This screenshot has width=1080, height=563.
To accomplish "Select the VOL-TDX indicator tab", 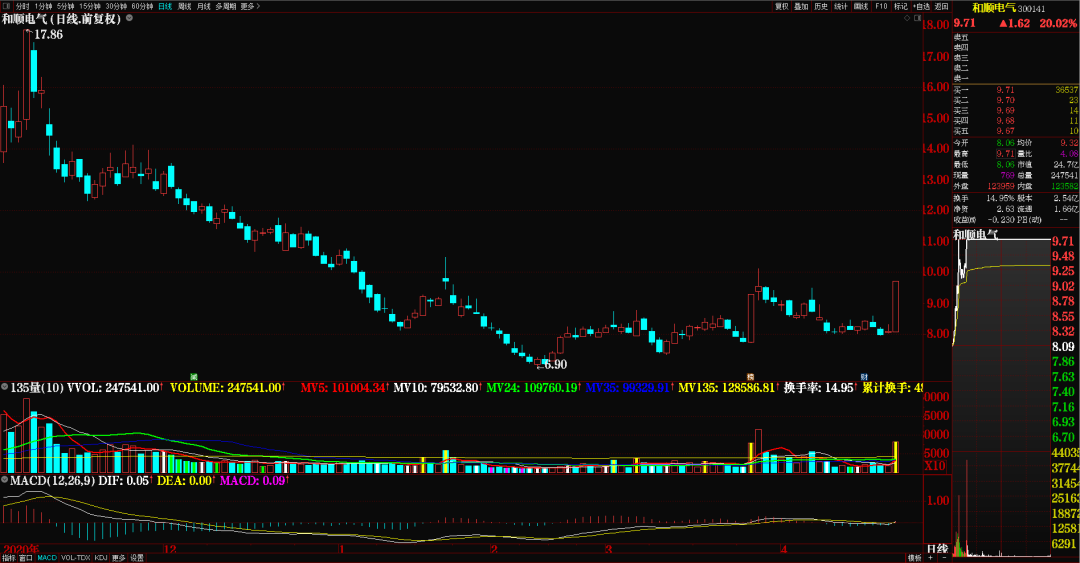I will pos(76,558).
